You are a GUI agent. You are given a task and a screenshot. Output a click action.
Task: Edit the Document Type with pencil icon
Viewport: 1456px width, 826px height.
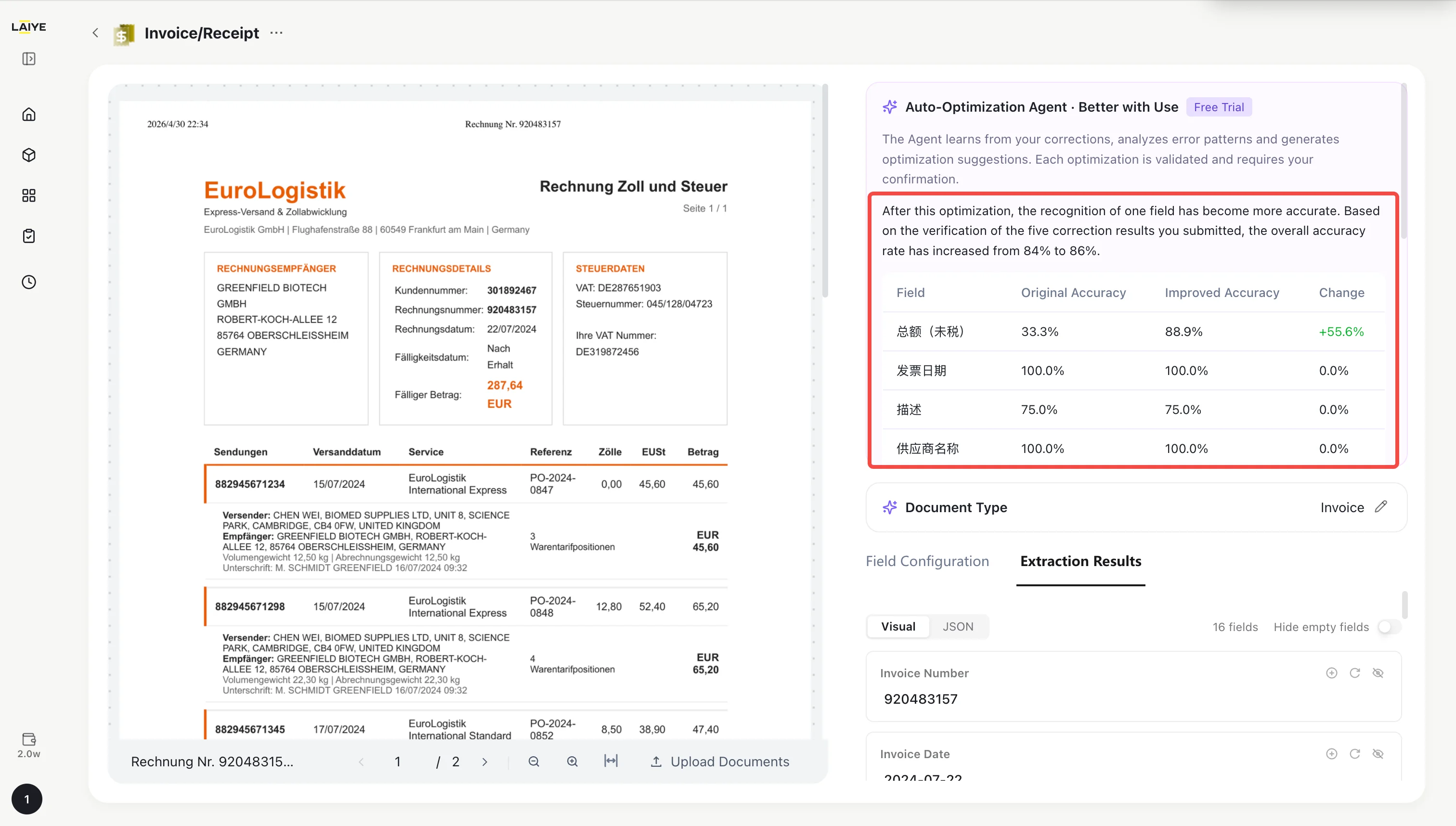point(1381,506)
